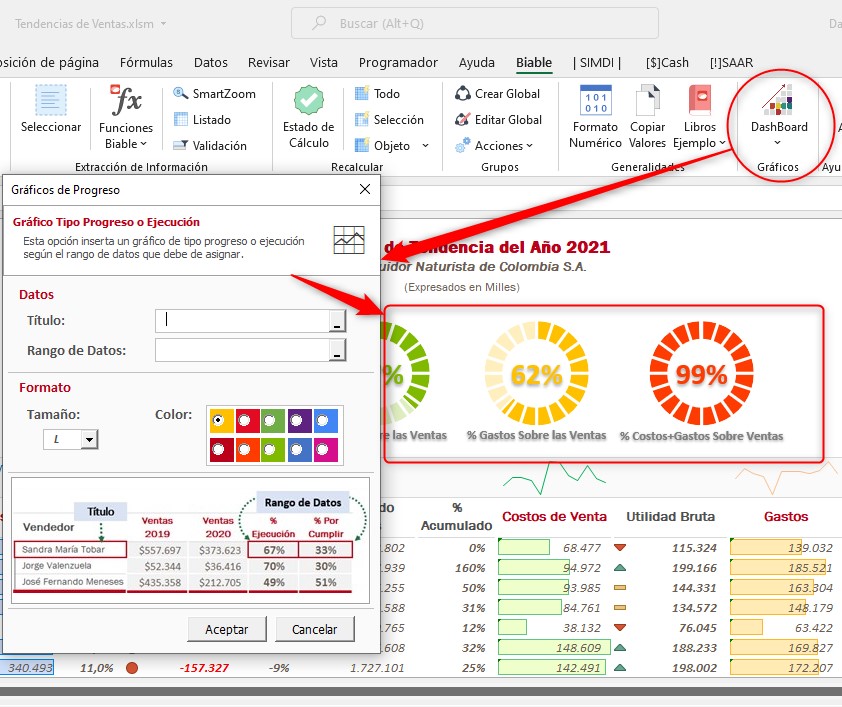Expand Objeto dropdown arrow
Screen dimensions: 842x707
point(425,145)
